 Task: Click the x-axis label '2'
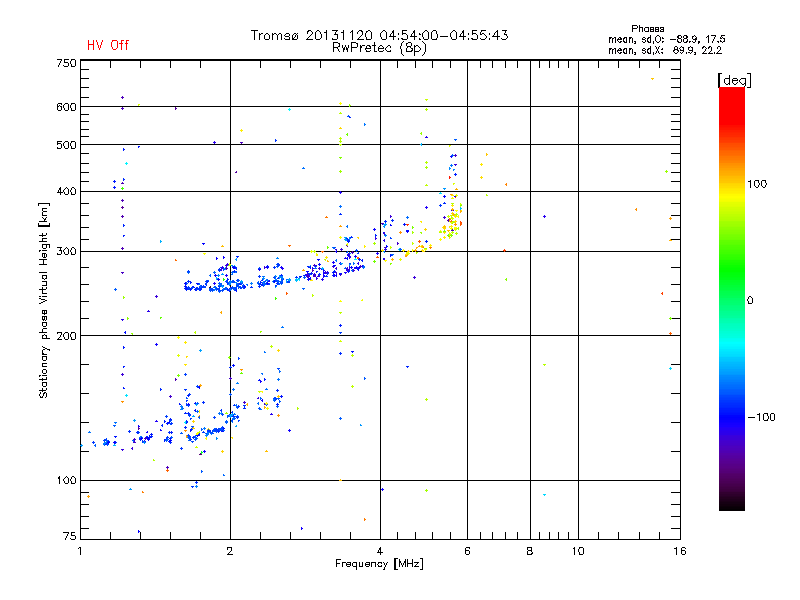point(230,551)
